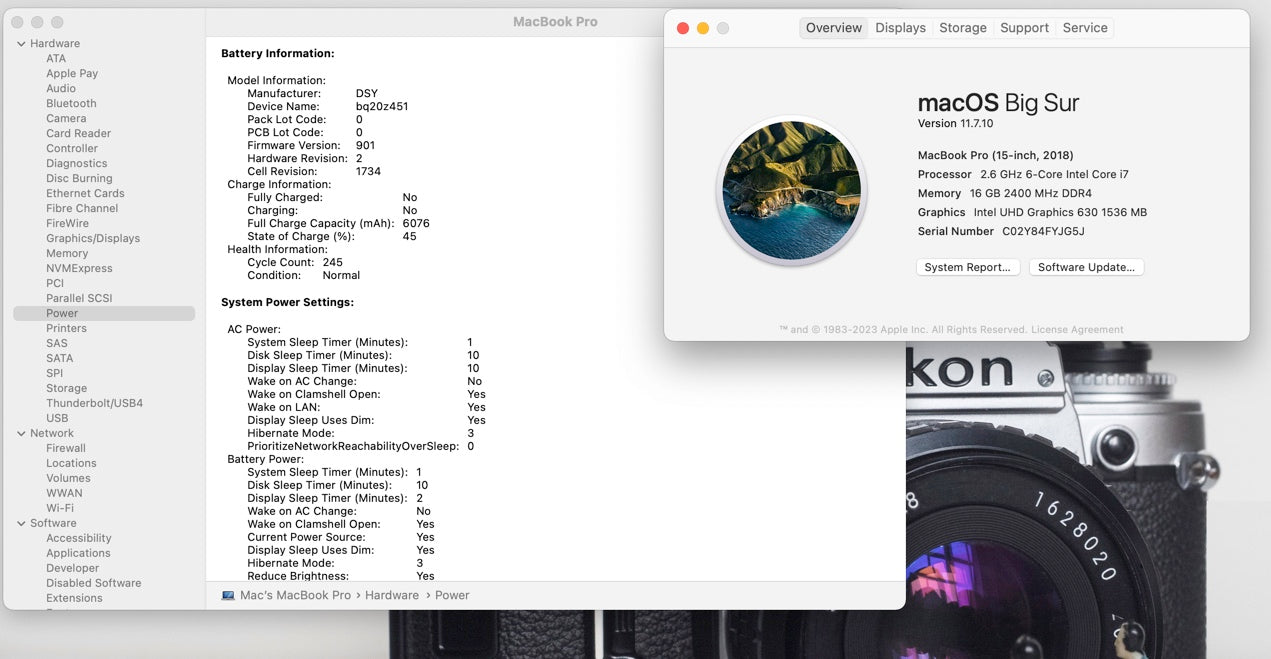Click the macOS Big Sur logo image
Screen dimensions: 1271x659
point(791,190)
